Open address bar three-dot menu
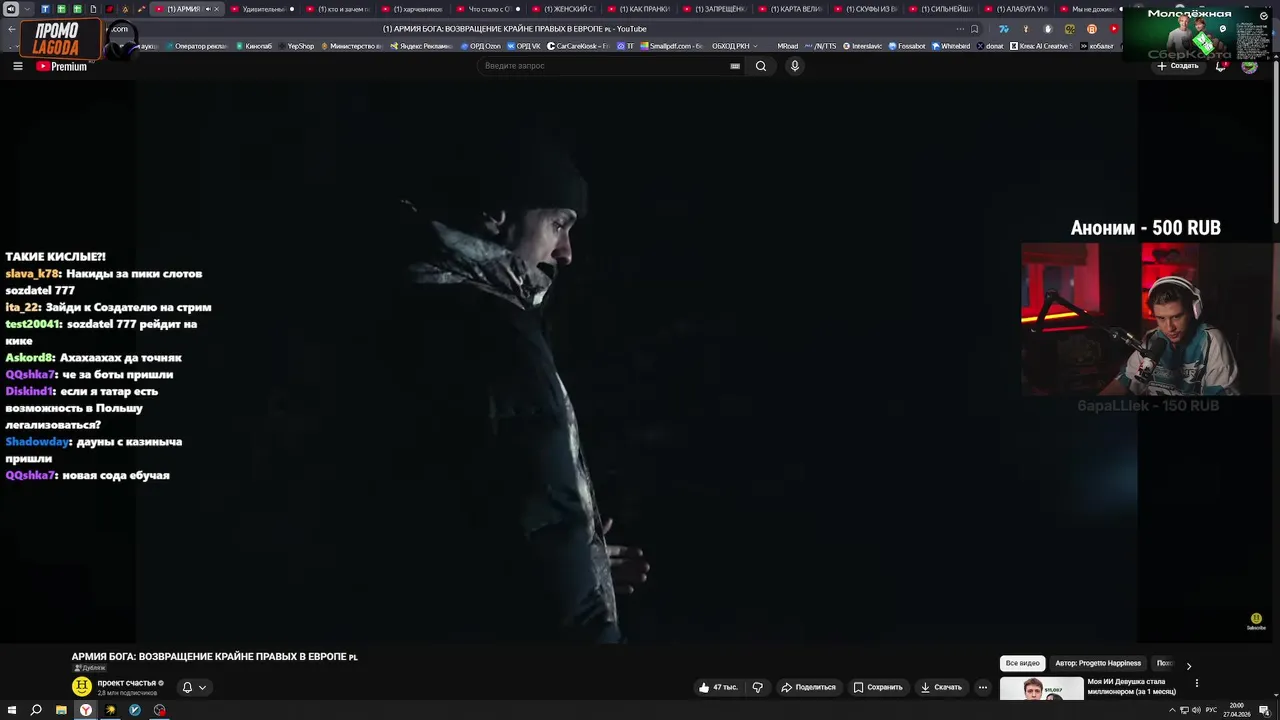Viewport: 1280px width, 720px height. 960,29
